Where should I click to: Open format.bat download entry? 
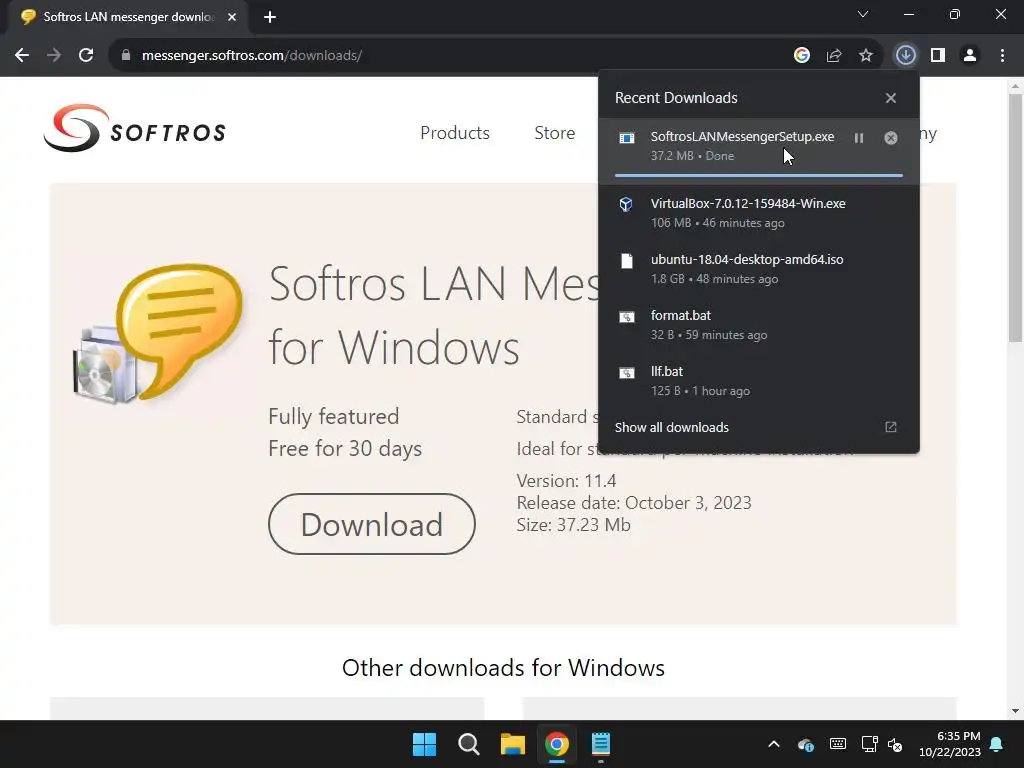pyautogui.click(x=759, y=325)
